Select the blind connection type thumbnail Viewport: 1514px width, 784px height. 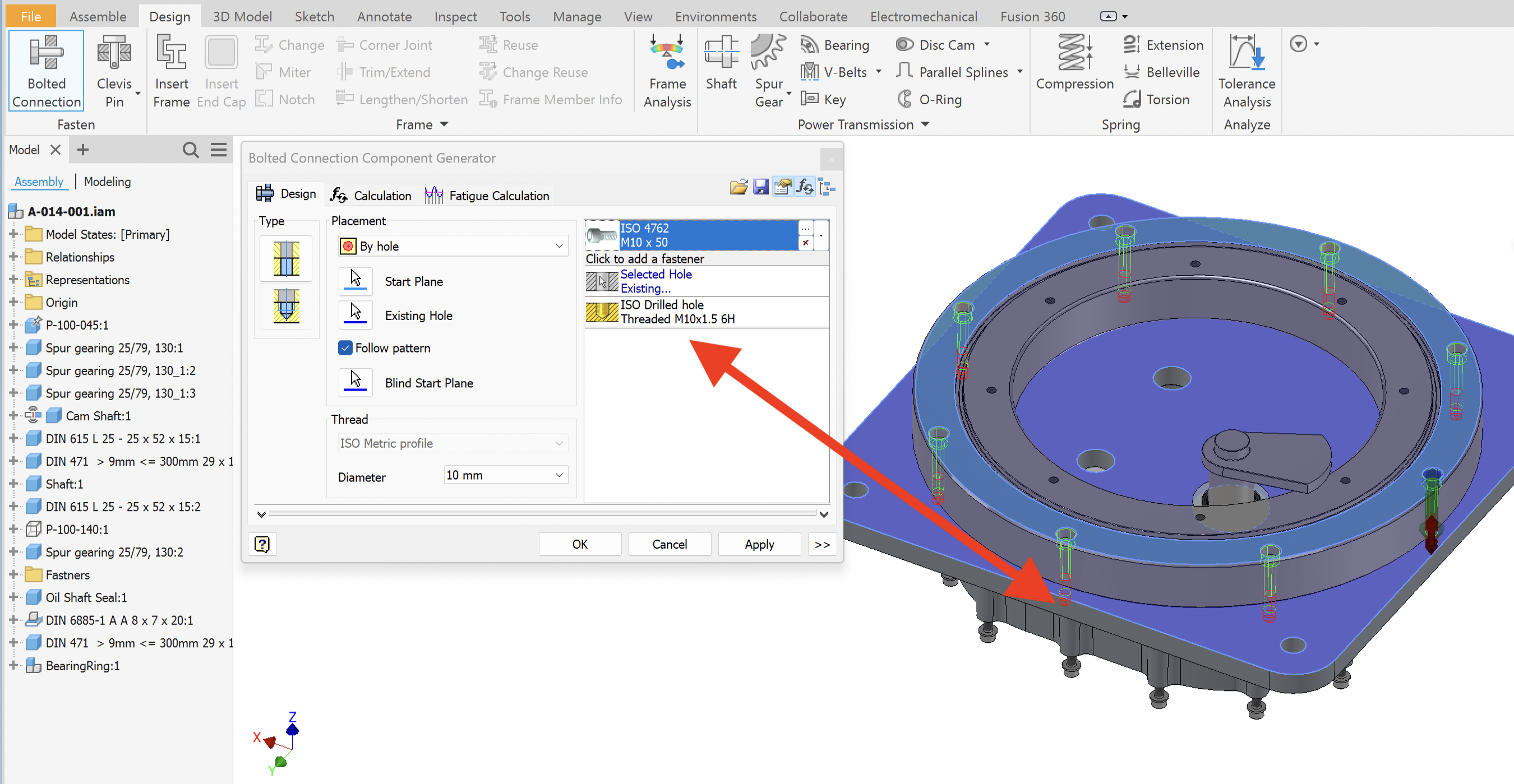(285, 306)
